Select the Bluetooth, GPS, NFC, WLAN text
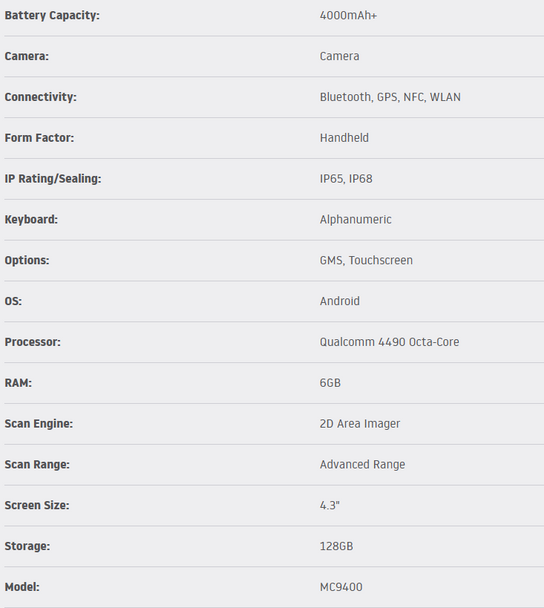The width and height of the screenshot is (544, 608). click(x=390, y=97)
